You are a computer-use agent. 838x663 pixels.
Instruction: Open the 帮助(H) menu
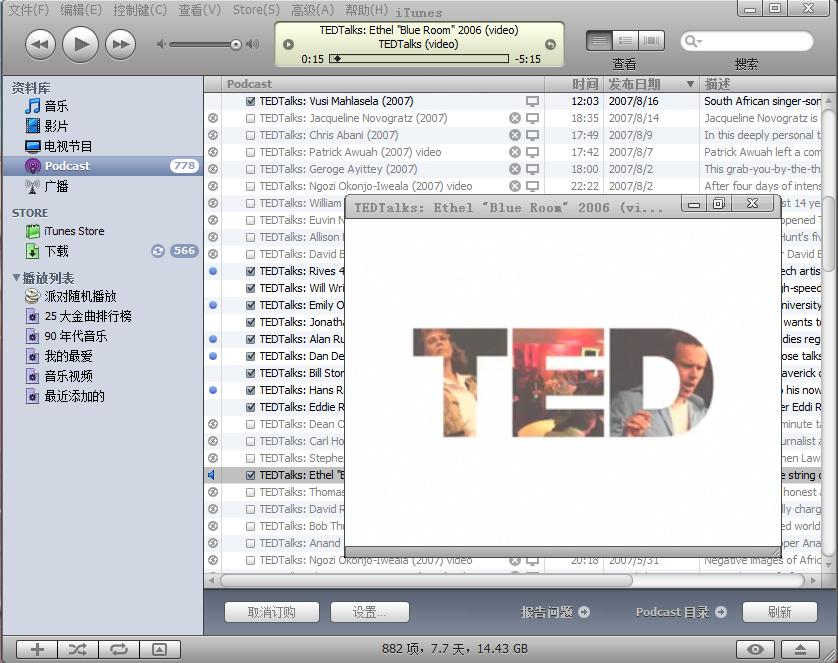(x=366, y=10)
